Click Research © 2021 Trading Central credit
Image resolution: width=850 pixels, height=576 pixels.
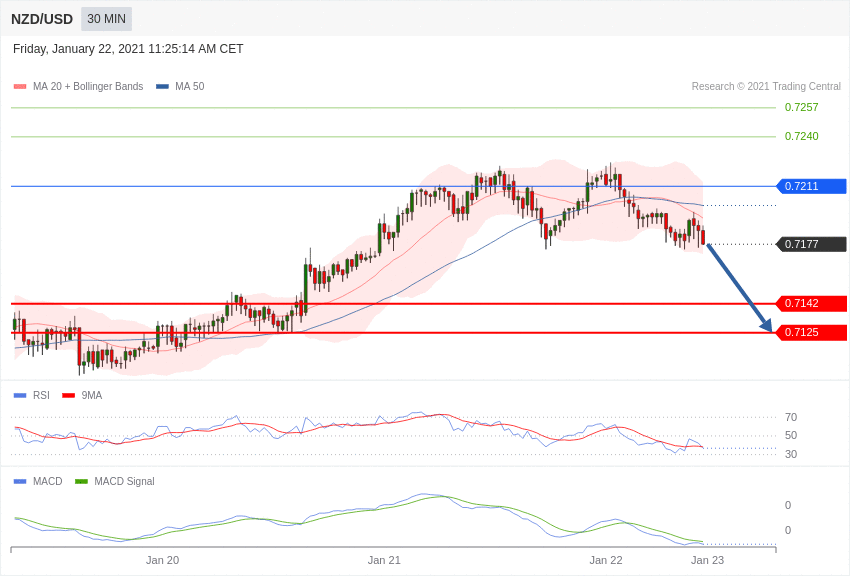766,86
